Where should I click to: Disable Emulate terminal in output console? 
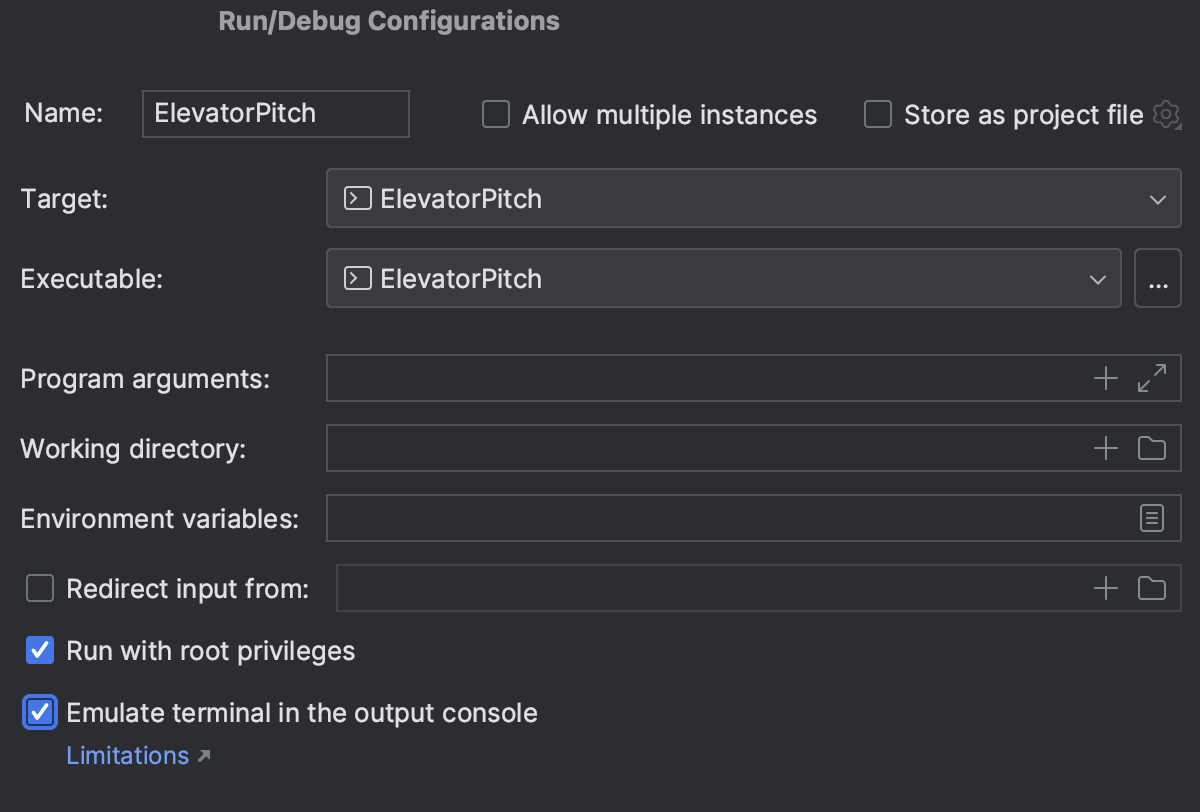point(40,713)
